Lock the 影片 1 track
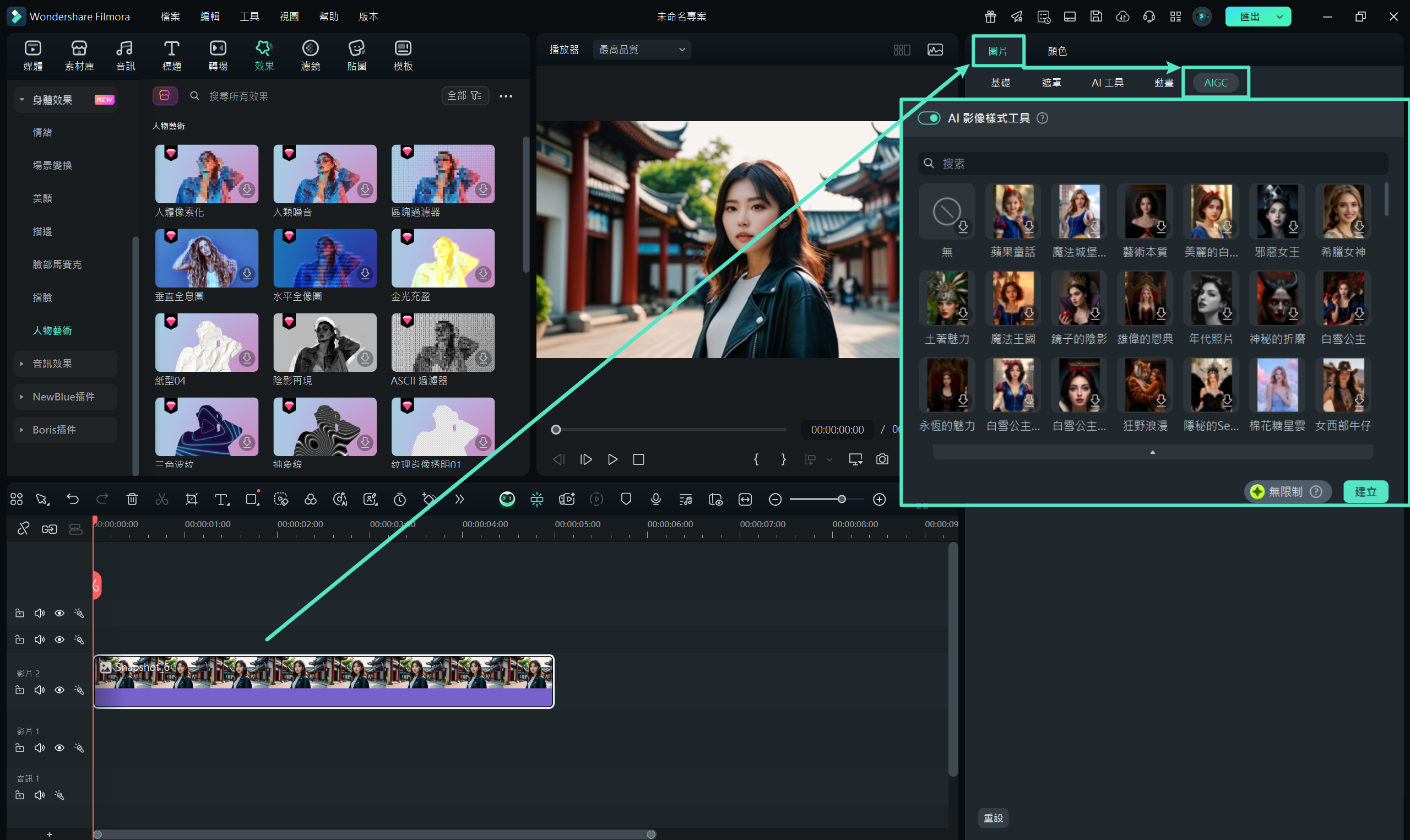The height and width of the screenshot is (840, 1410). tap(20, 747)
